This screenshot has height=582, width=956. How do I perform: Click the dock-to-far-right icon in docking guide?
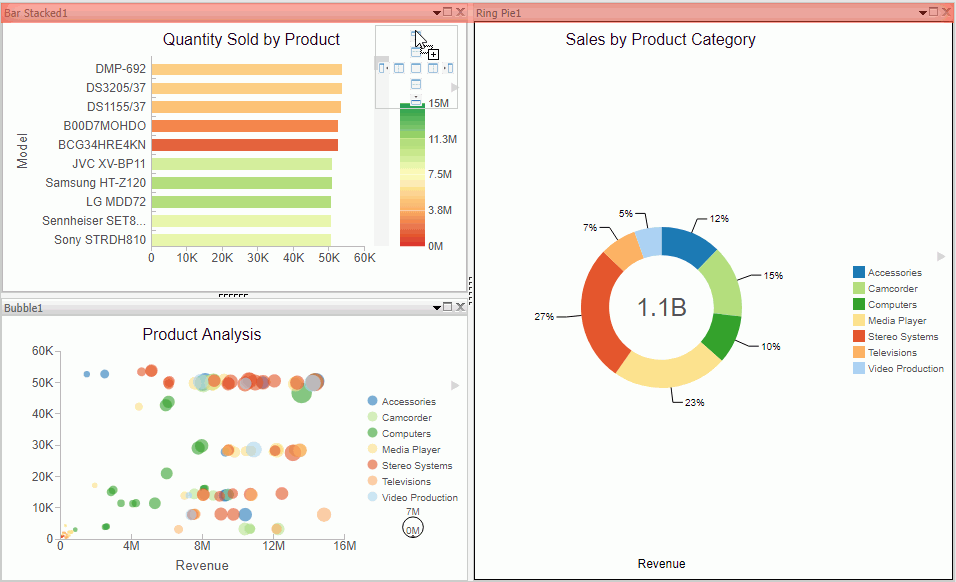coord(449,68)
